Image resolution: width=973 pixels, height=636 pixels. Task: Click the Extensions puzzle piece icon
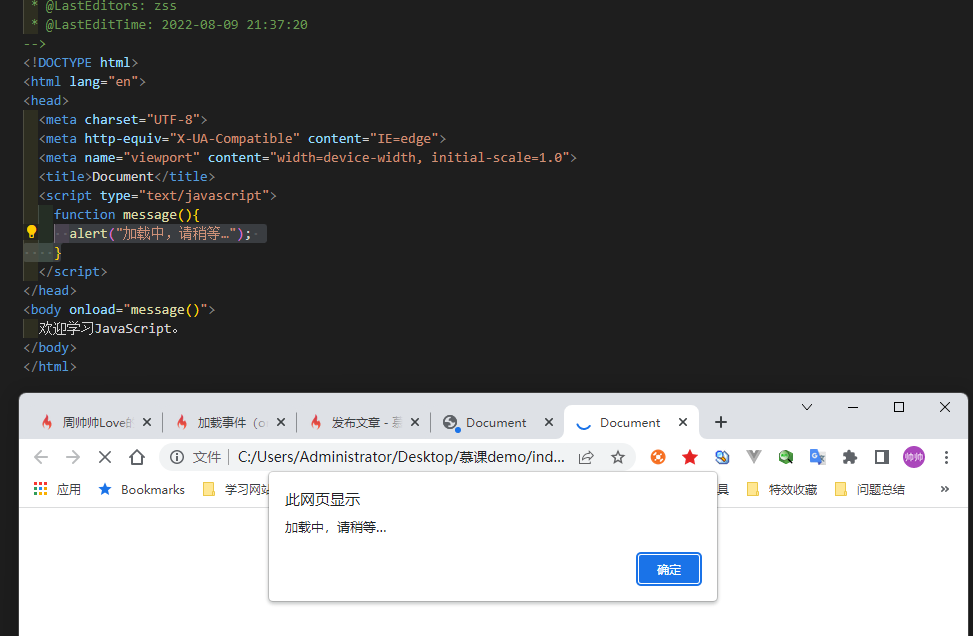[849, 457]
